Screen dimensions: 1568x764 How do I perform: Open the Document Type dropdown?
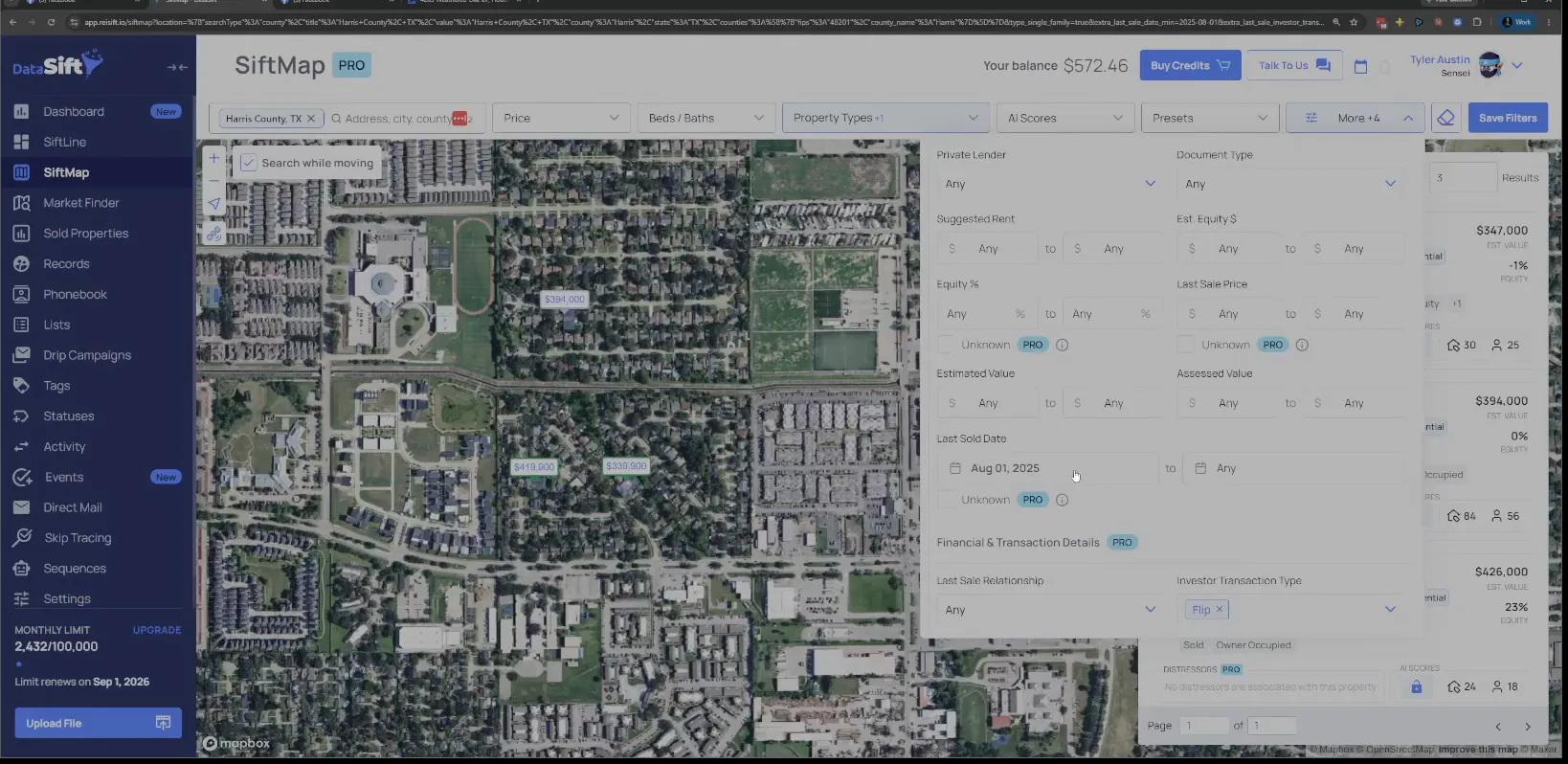[1290, 184]
